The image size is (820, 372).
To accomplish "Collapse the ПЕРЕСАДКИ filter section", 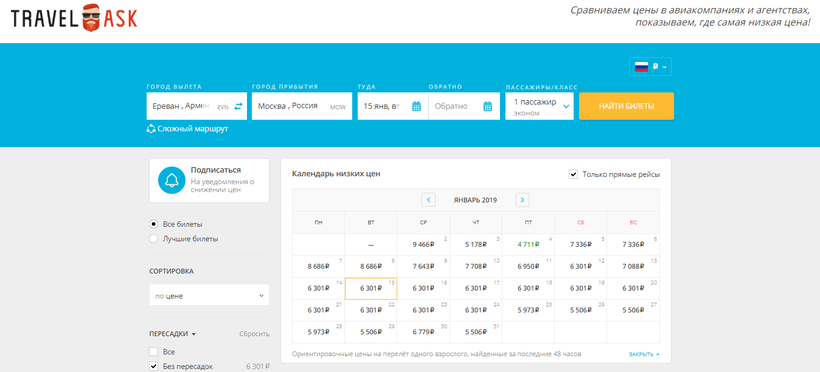I will [x=172, y=334].
